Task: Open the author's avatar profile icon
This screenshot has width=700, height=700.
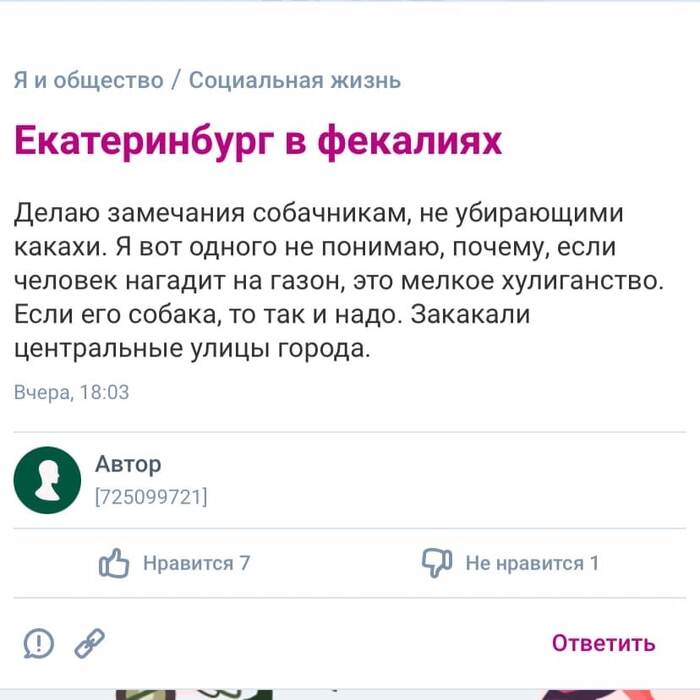Action: tap(47, 480)
